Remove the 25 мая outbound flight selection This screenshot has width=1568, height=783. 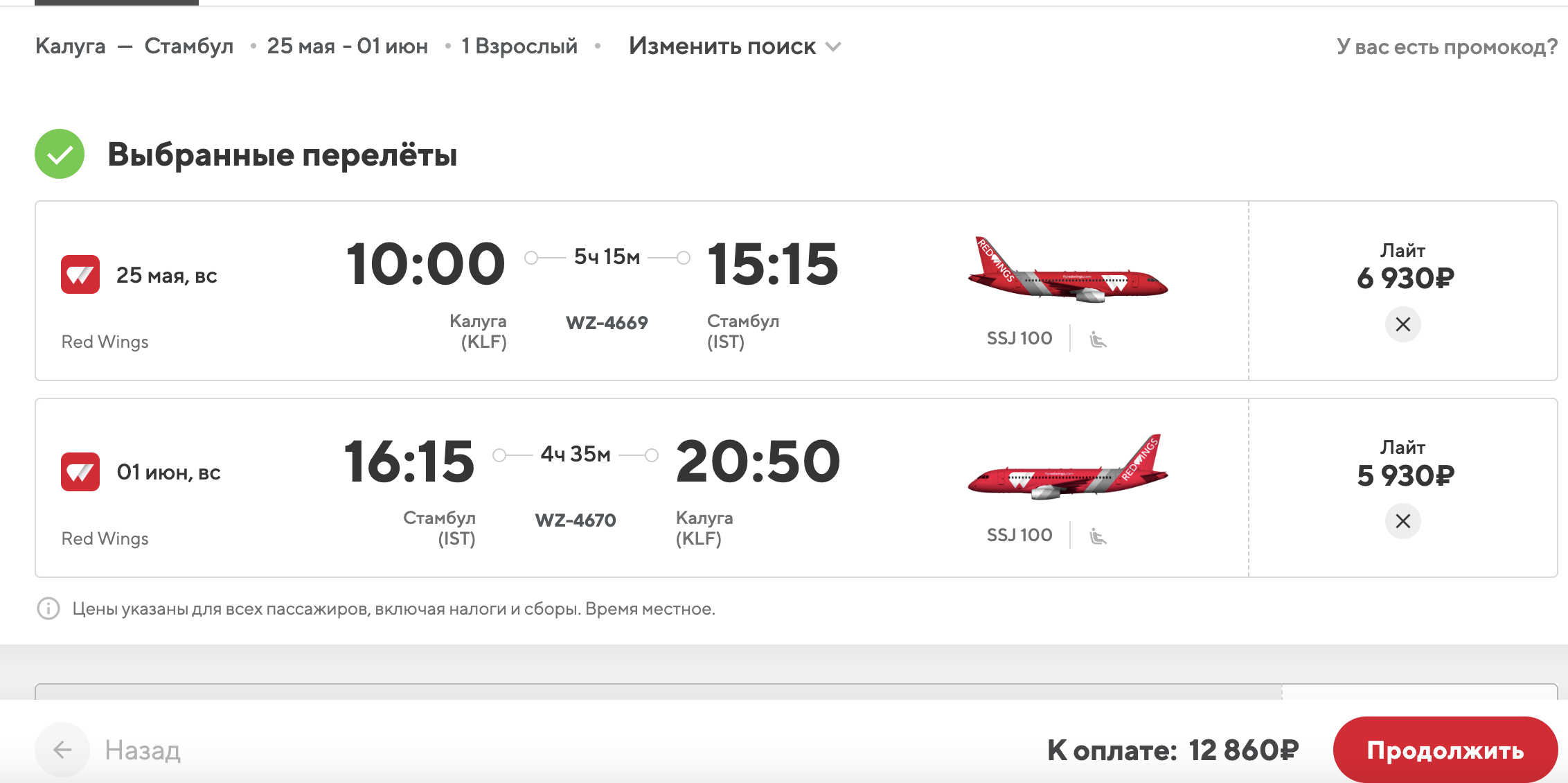(1402, 324)
